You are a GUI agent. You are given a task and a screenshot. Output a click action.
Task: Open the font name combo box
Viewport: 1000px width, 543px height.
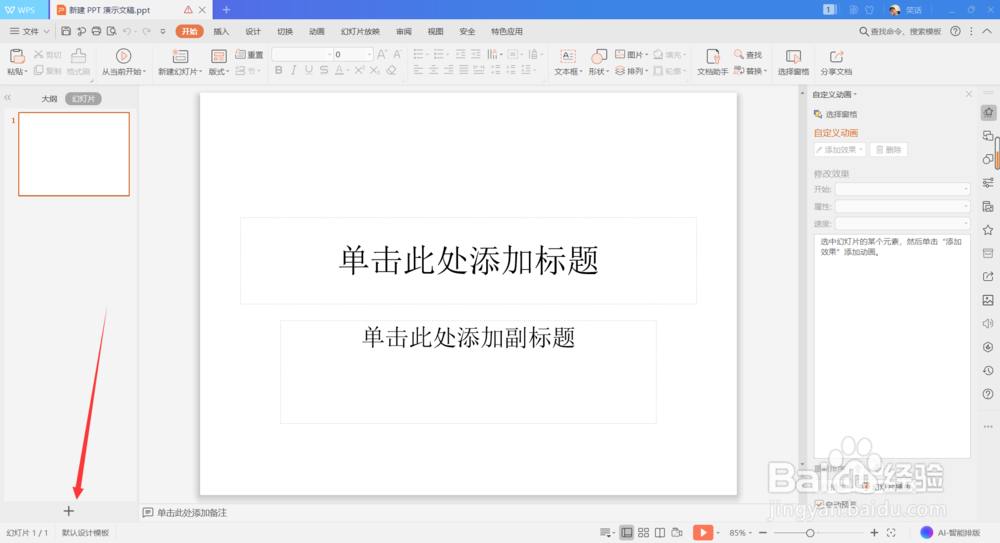click(302, 54)
